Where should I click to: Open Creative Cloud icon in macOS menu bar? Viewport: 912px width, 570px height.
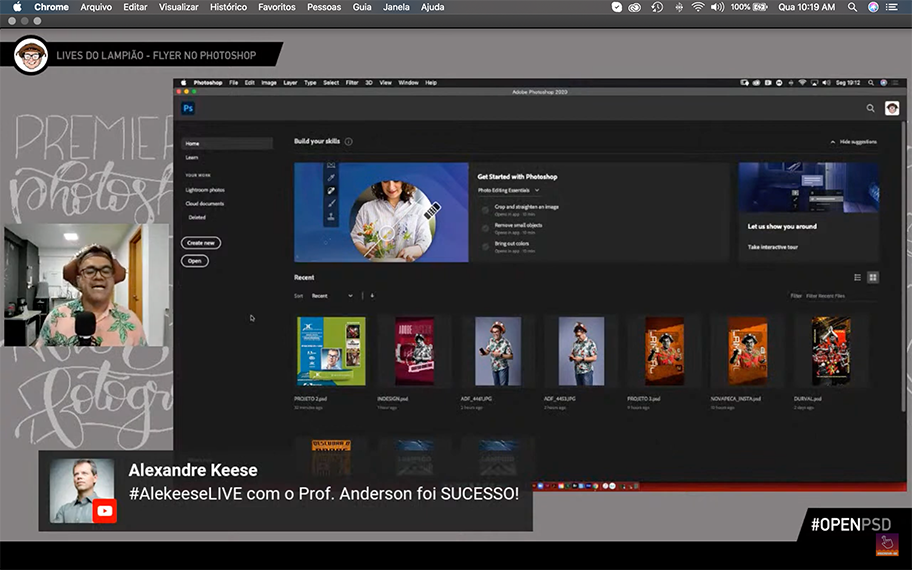point(635,7)
